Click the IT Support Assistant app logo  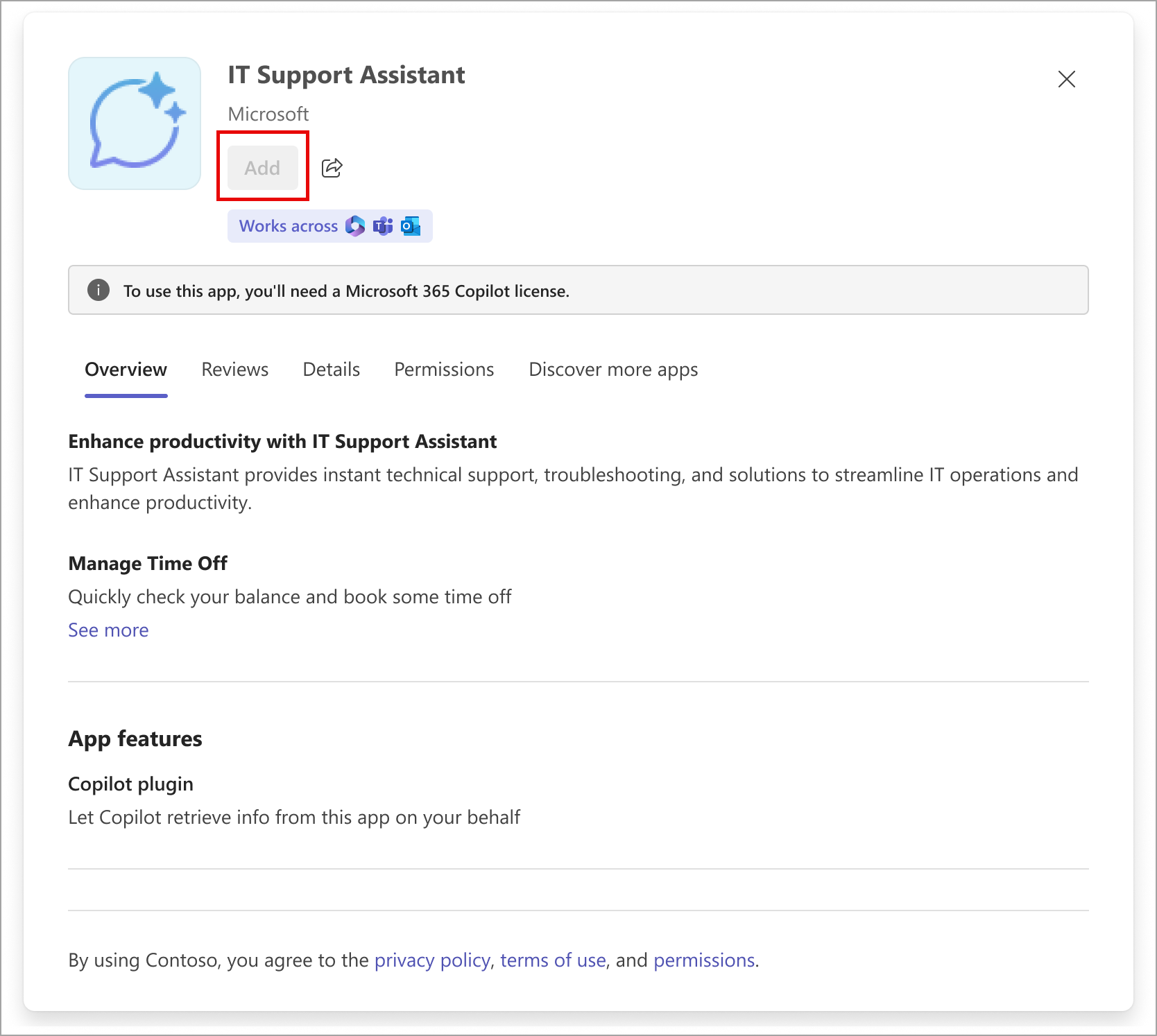135,123
